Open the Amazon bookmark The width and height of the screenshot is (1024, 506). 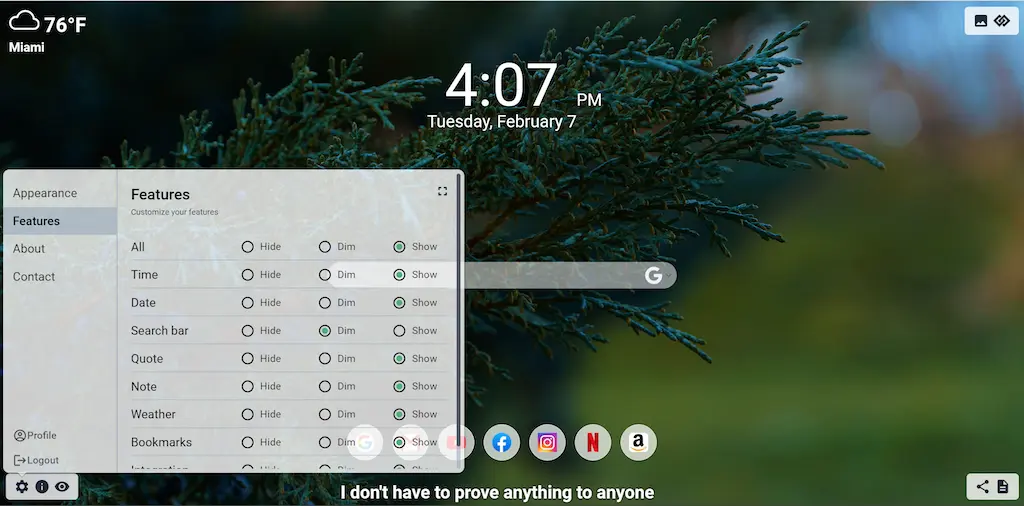638,442
